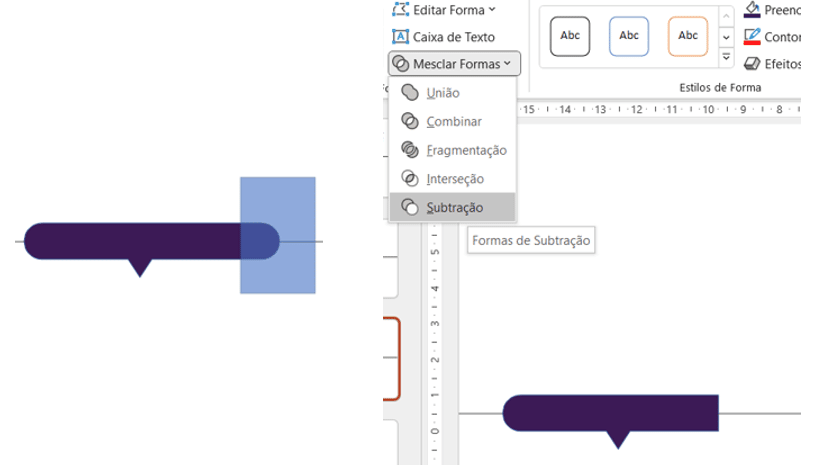
Task: Click the Editar Forma icon
Action: click(400, 10)
